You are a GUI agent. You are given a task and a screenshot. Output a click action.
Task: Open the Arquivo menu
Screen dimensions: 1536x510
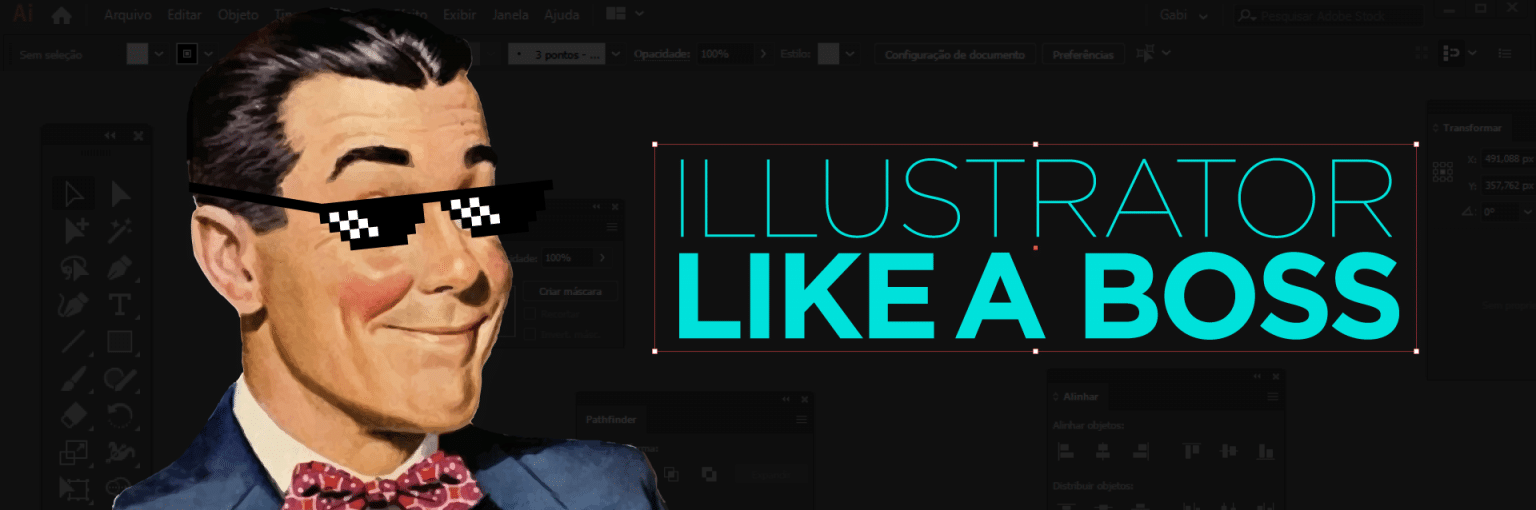tap(127, 15)
